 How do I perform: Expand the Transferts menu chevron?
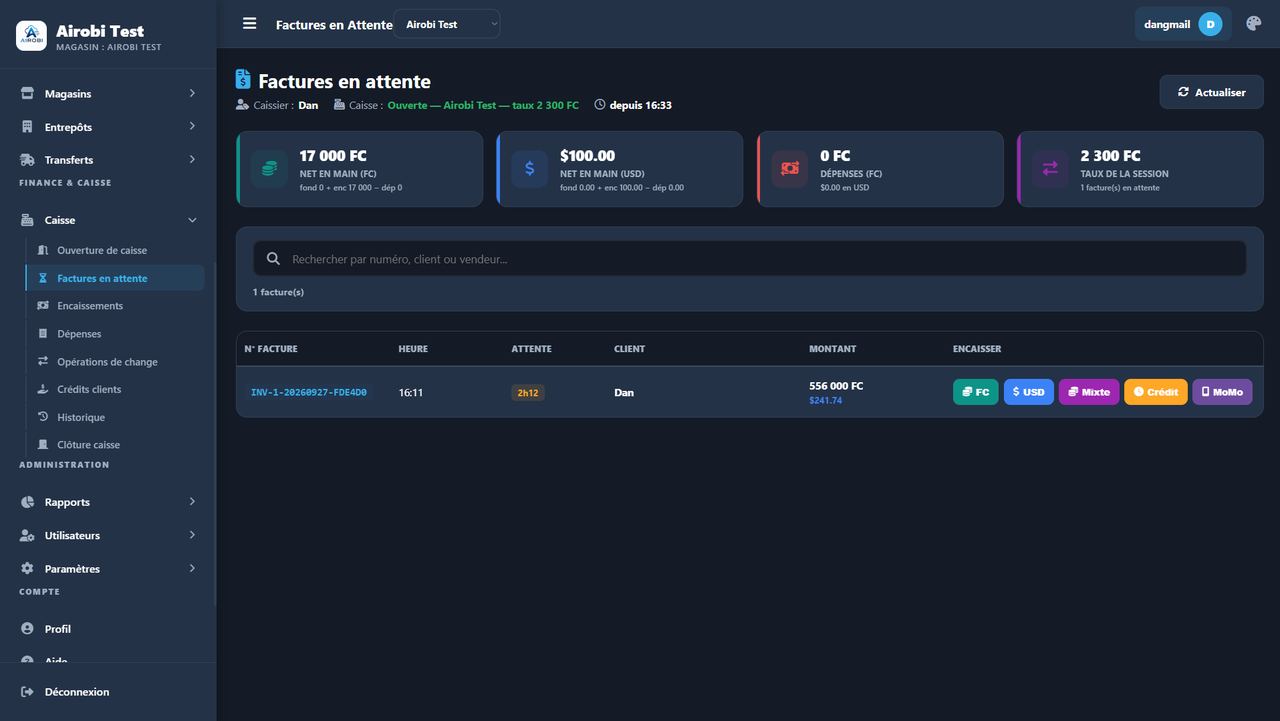pyautogui.click(x=192, y=160)
